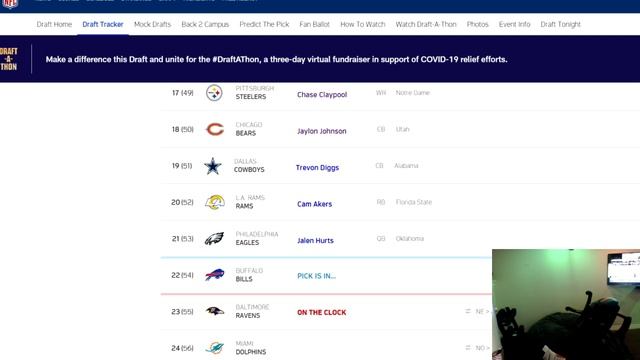Click pick number 20 (52)

coord(182,202)
